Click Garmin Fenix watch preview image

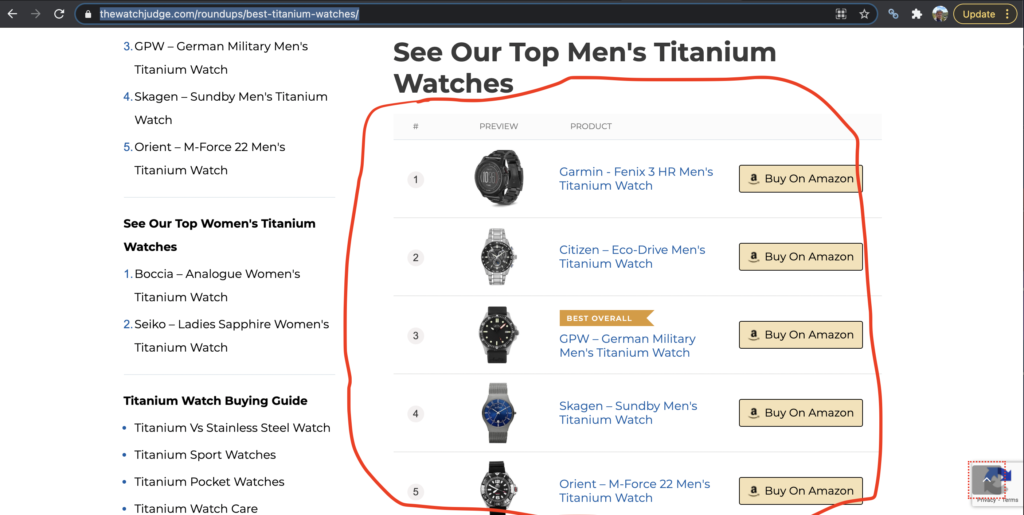tap(498, 178)
